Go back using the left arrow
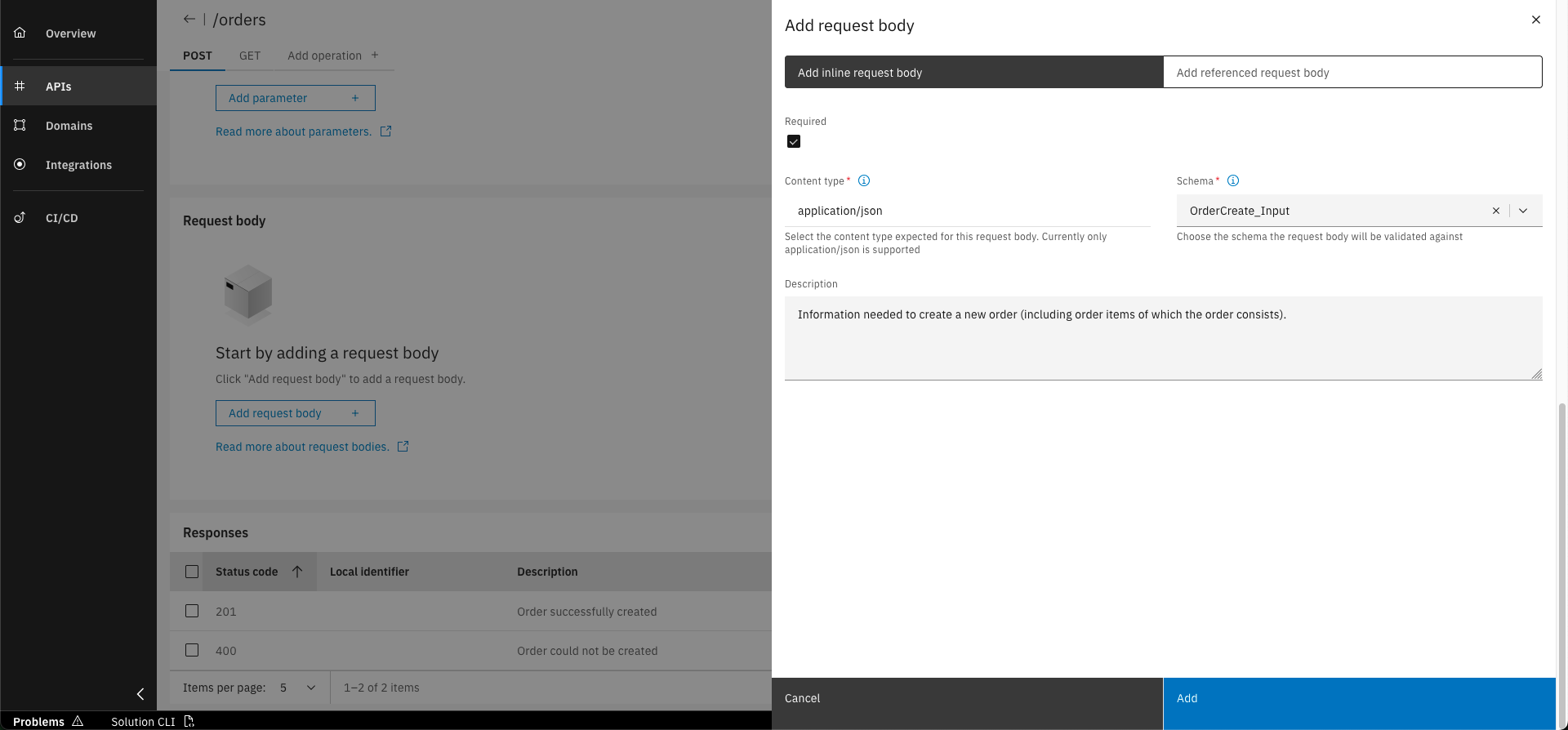 [x=189, y=19]
